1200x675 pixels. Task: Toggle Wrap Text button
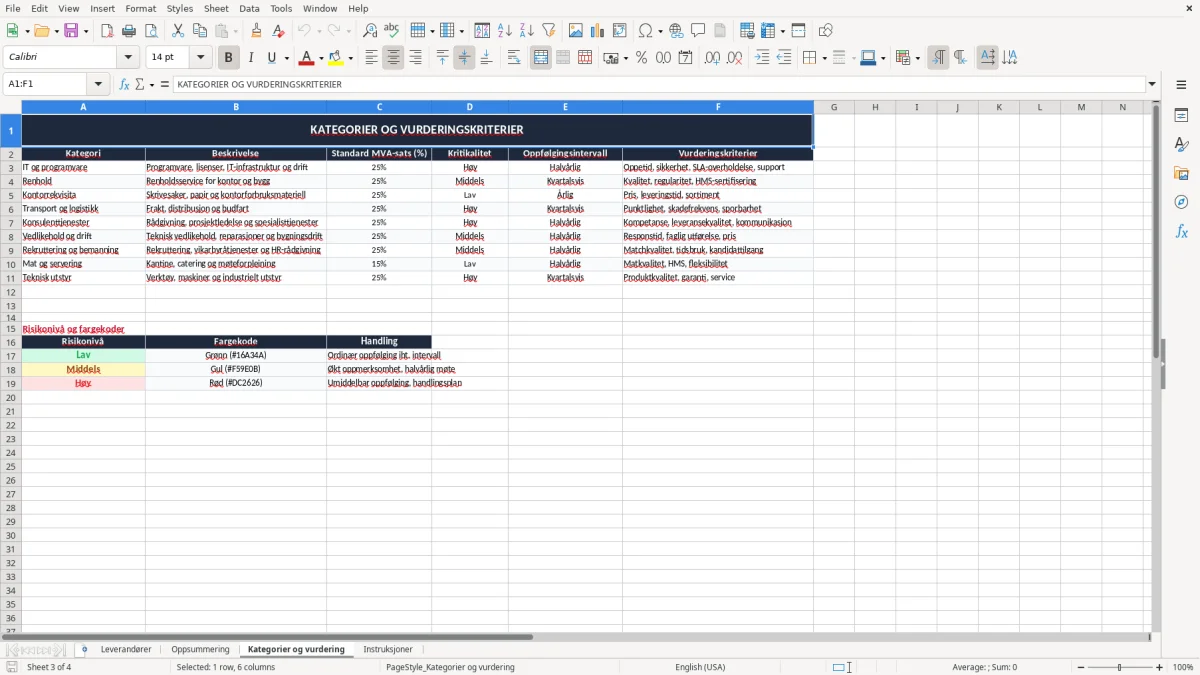pos(514,58)
